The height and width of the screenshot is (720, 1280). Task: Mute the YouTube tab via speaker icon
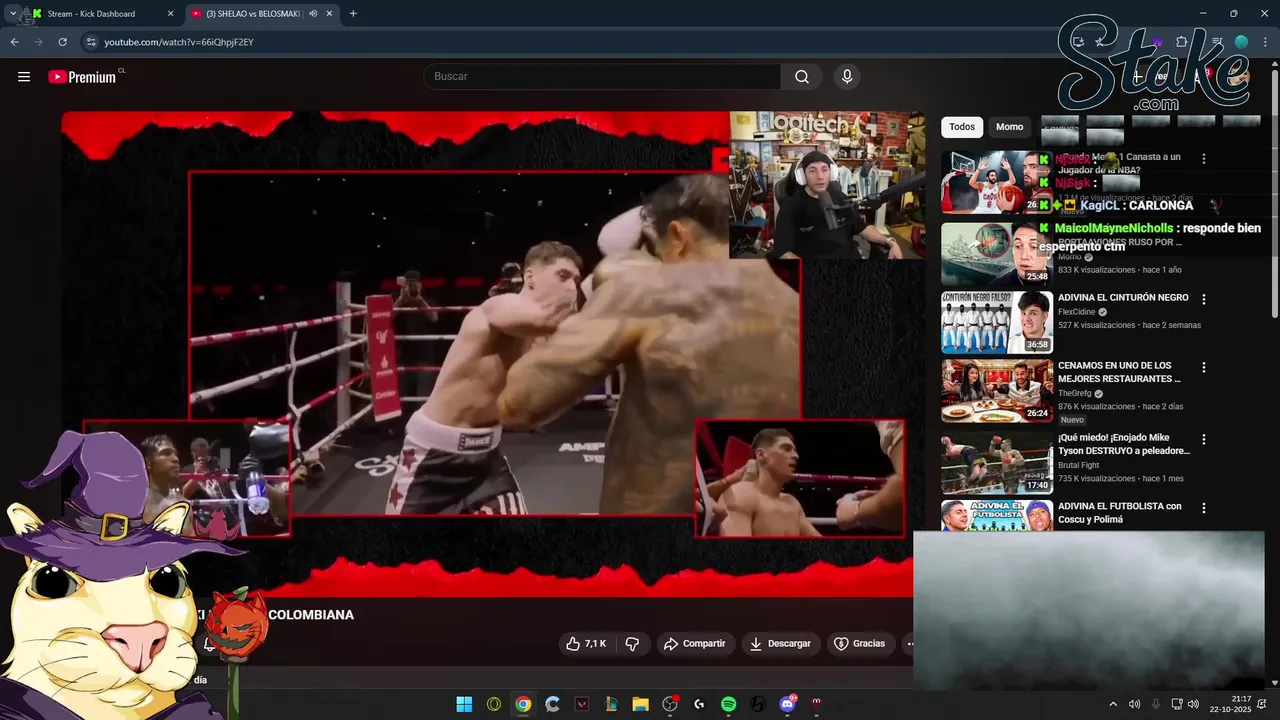coord(314,14)
